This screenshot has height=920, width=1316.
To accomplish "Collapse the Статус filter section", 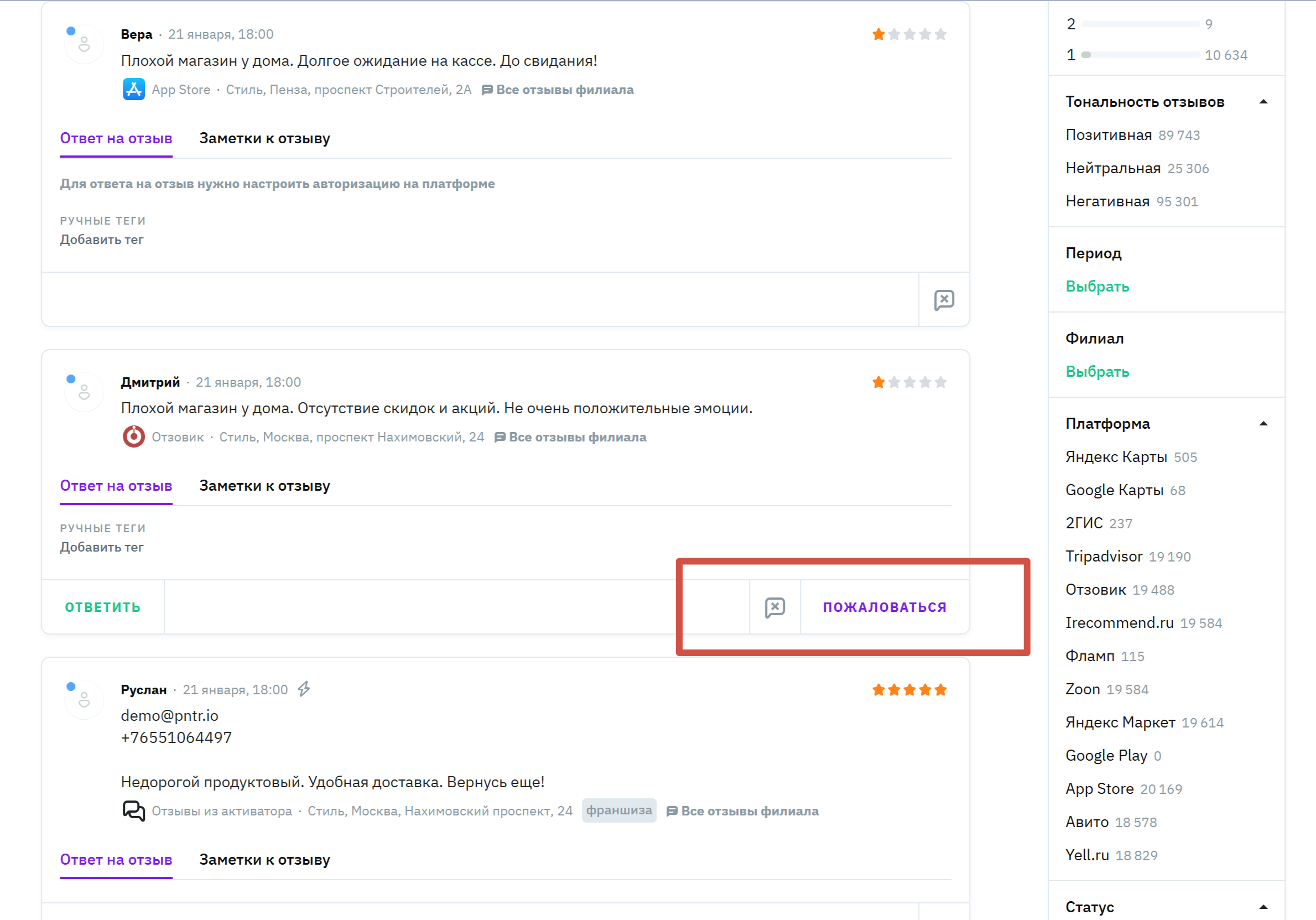I will click(1263, 907).
